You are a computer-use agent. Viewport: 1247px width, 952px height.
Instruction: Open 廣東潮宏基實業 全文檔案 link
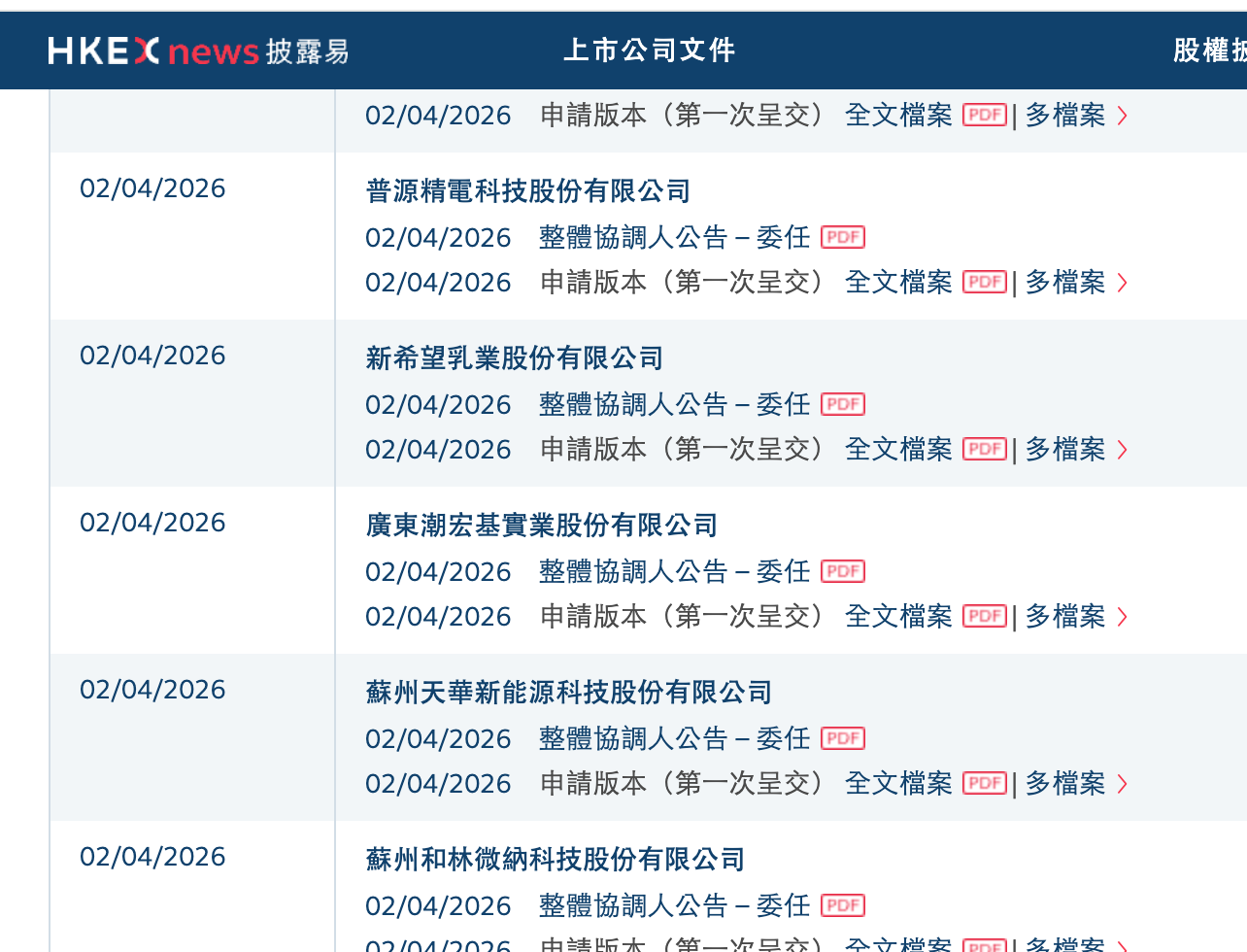click(898, 616)
